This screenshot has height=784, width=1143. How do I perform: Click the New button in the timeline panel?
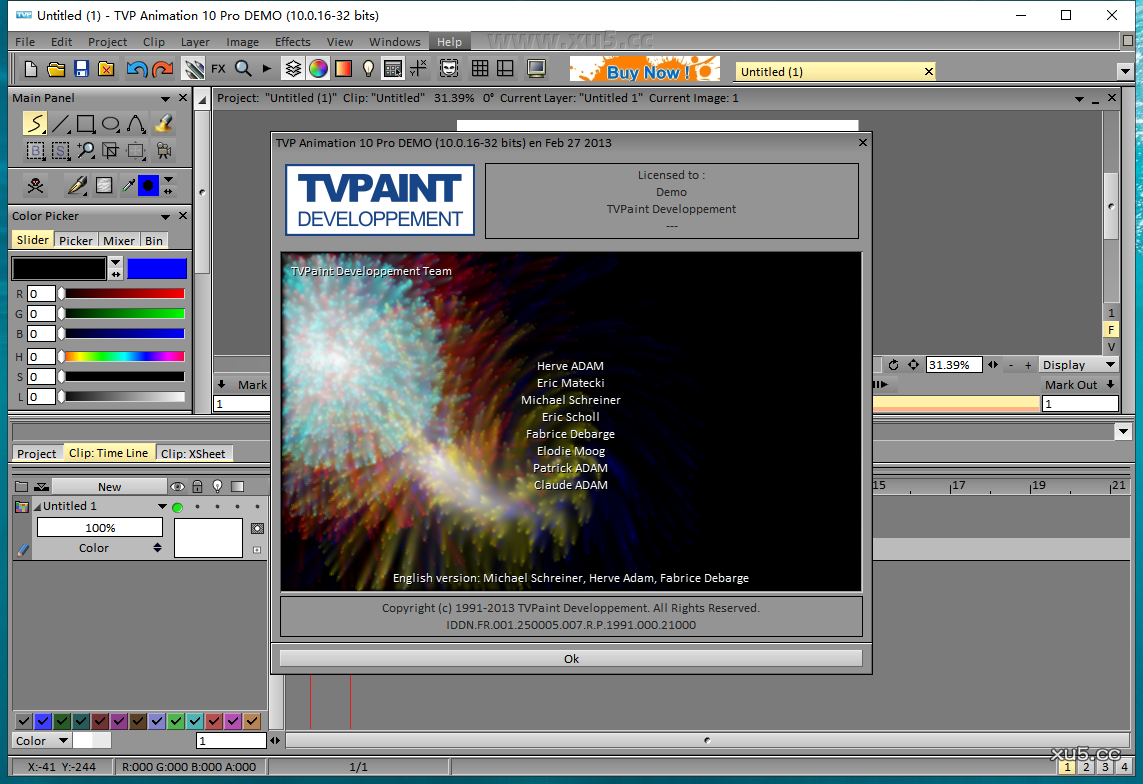pos(110,486)
